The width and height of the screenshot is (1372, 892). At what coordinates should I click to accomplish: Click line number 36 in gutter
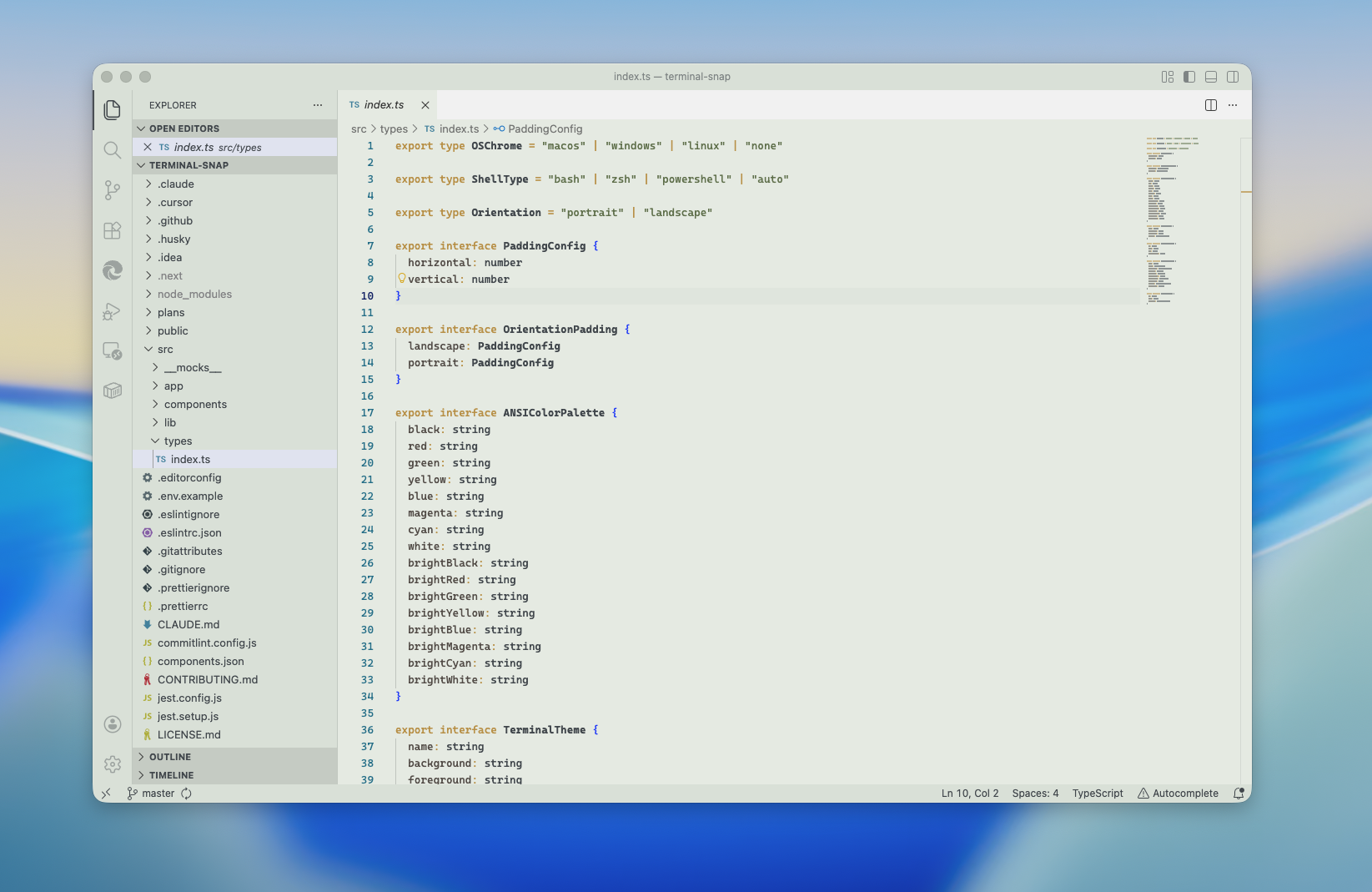pos(367,730)
